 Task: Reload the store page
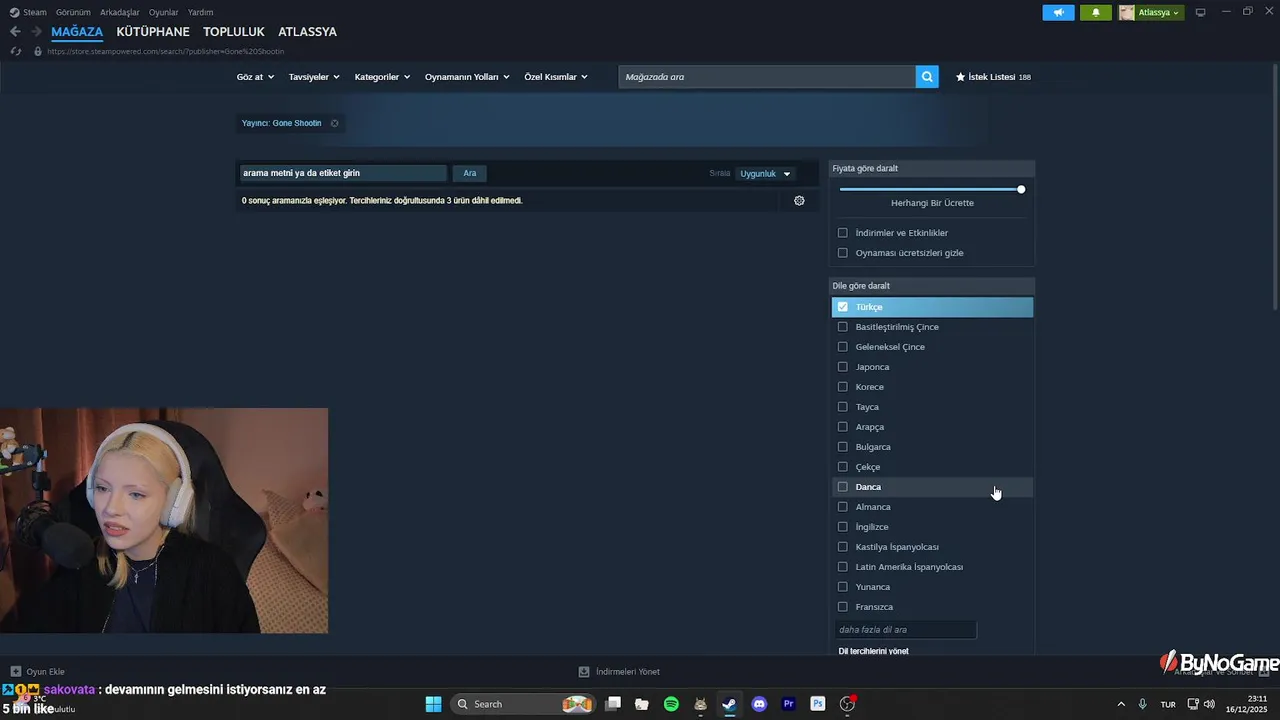pyautogui.click(x=15, y=51)
